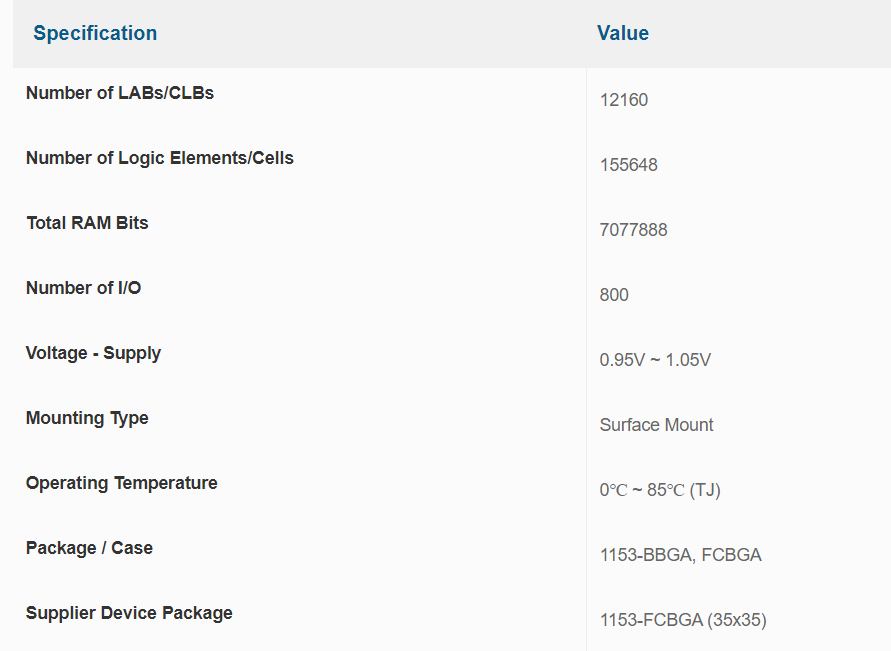
Task: Select the Mounting Type label
Action: 87,418
